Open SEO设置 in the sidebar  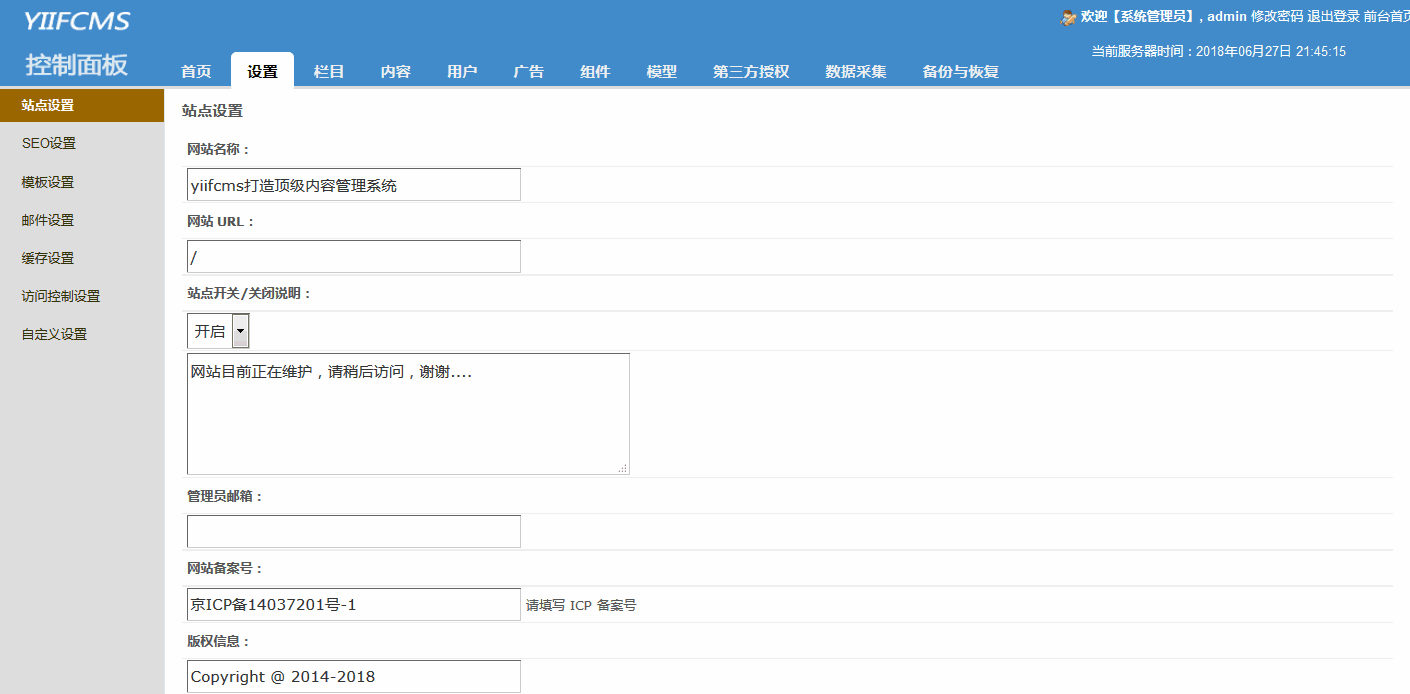(49, 143)
